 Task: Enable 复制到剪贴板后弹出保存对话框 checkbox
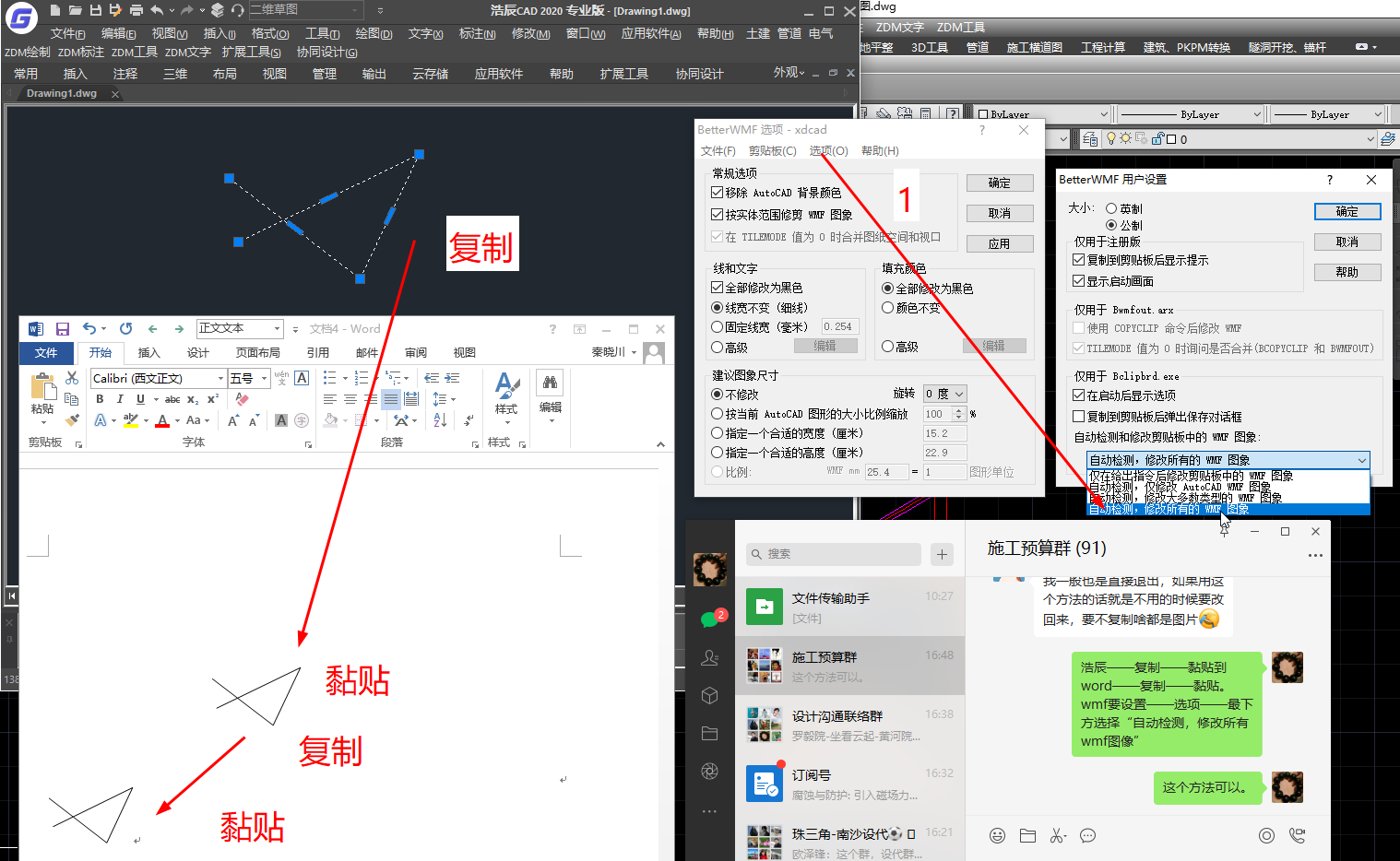tap(1078, 417)
